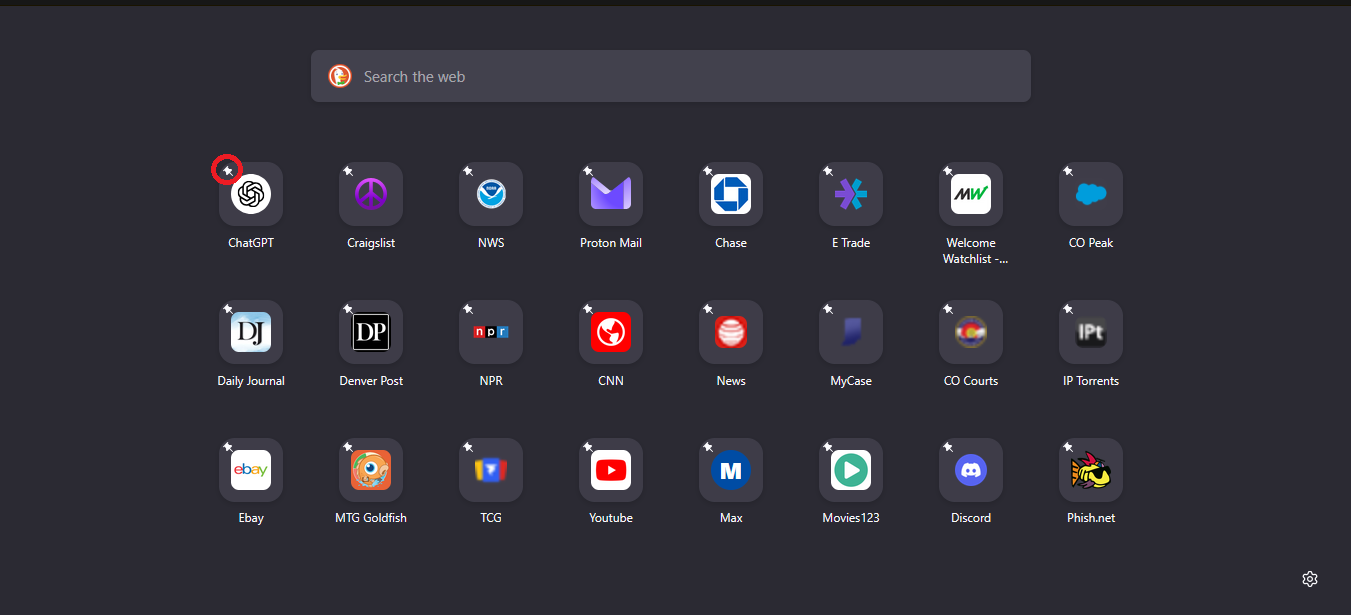
Task: Open the Movies123 play-button shortcut
Action: click(x=851, y=470)
